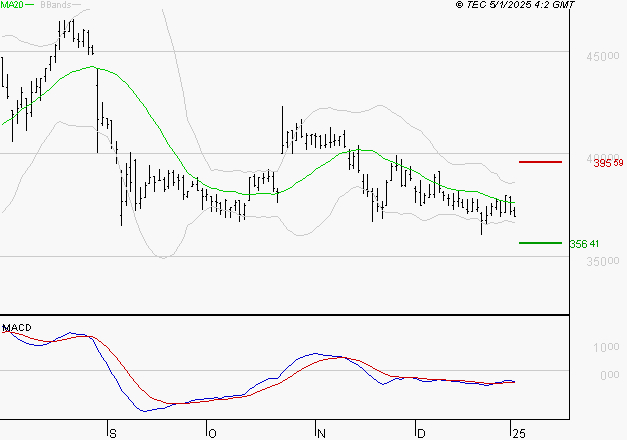Click the MA20 legend label
627x440 pixels.
(x=12, y=5)
